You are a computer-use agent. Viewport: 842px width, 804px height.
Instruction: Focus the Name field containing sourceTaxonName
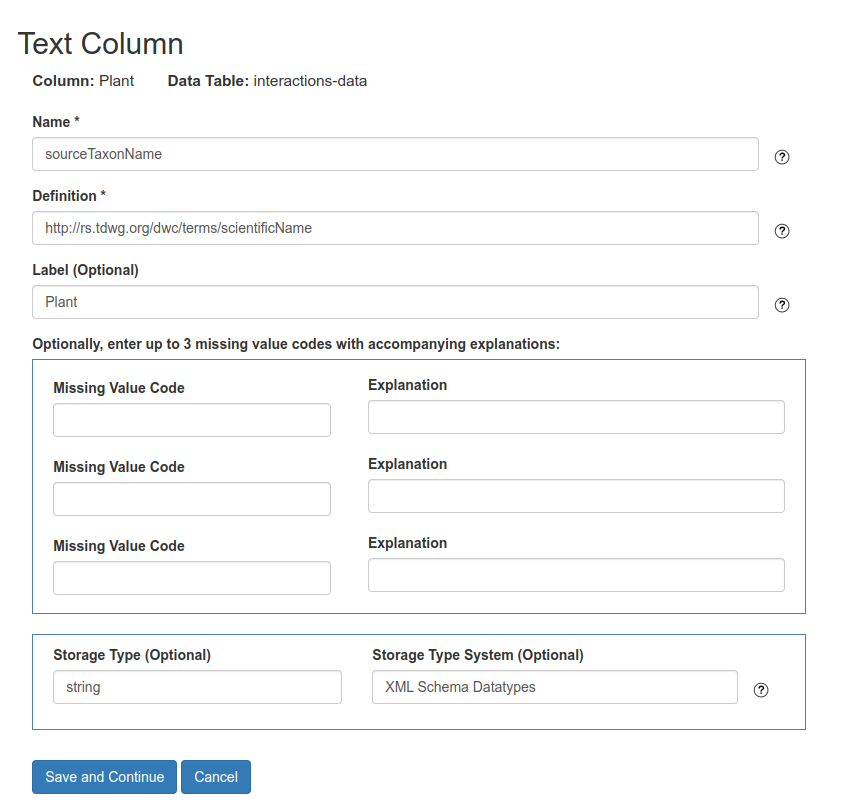(395, 154)
